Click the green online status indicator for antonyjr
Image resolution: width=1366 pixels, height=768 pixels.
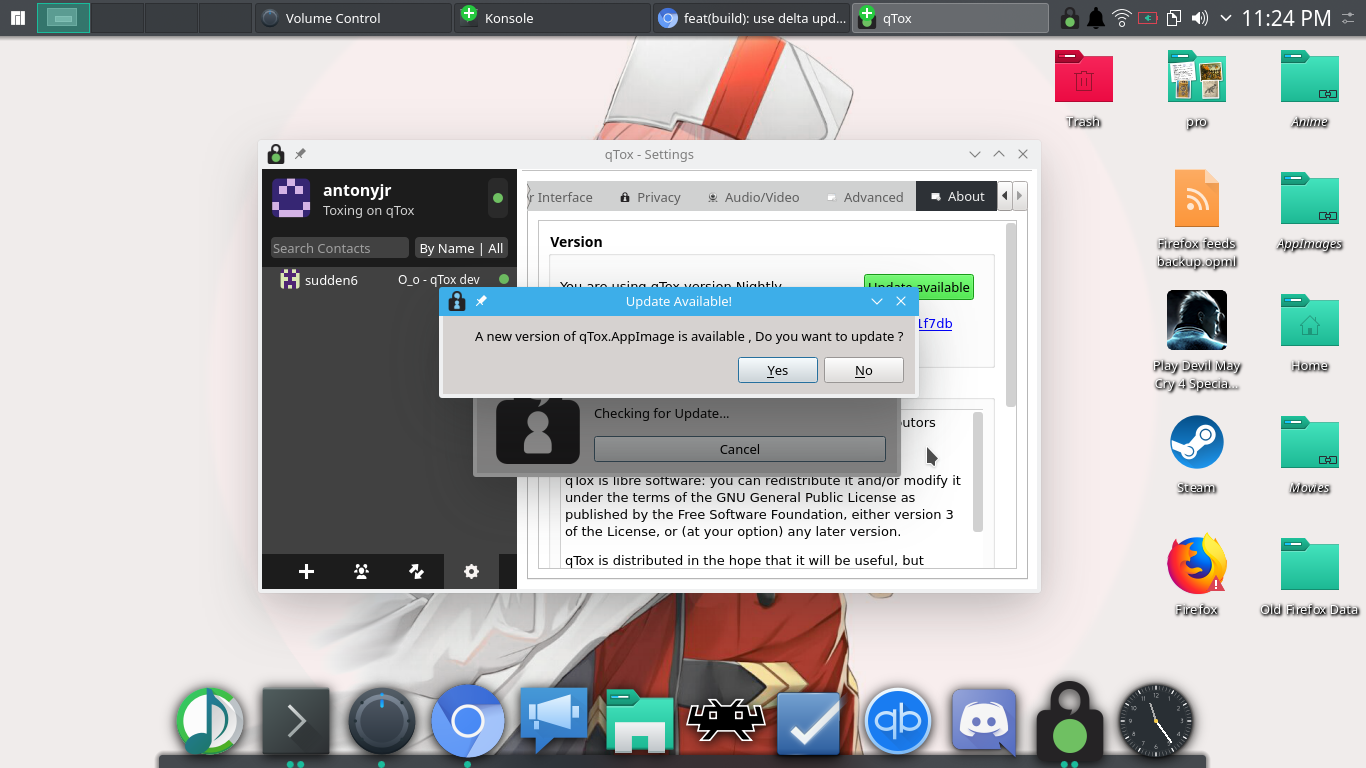pos(498,198)
